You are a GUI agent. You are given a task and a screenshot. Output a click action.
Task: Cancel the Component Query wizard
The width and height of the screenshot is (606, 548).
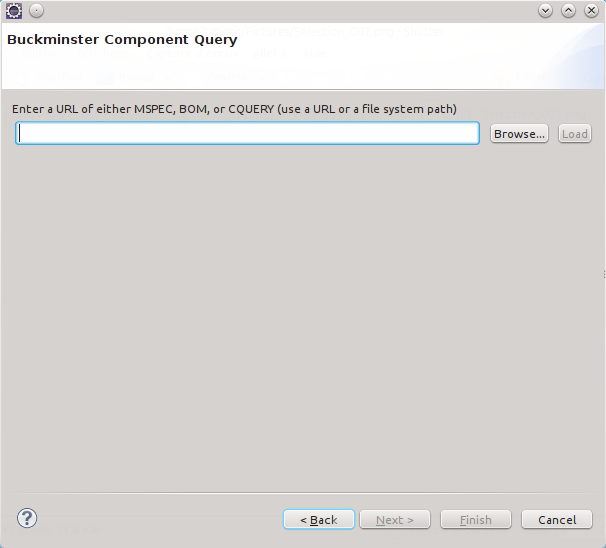pyautogui.click(x=557, y=520)
